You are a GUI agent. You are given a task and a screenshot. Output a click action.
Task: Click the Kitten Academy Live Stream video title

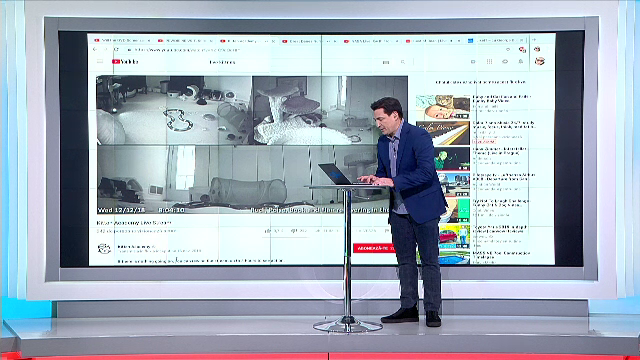pos(134,223)
